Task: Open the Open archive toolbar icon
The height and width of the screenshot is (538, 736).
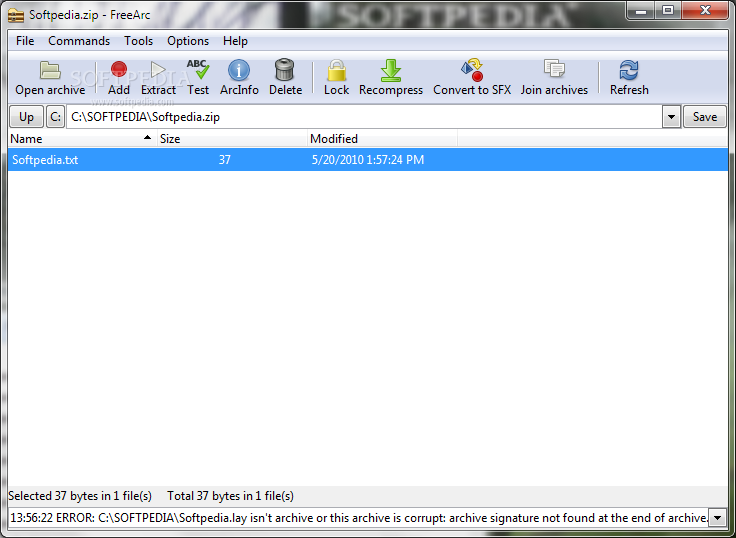Action: (x=50, y=70)
